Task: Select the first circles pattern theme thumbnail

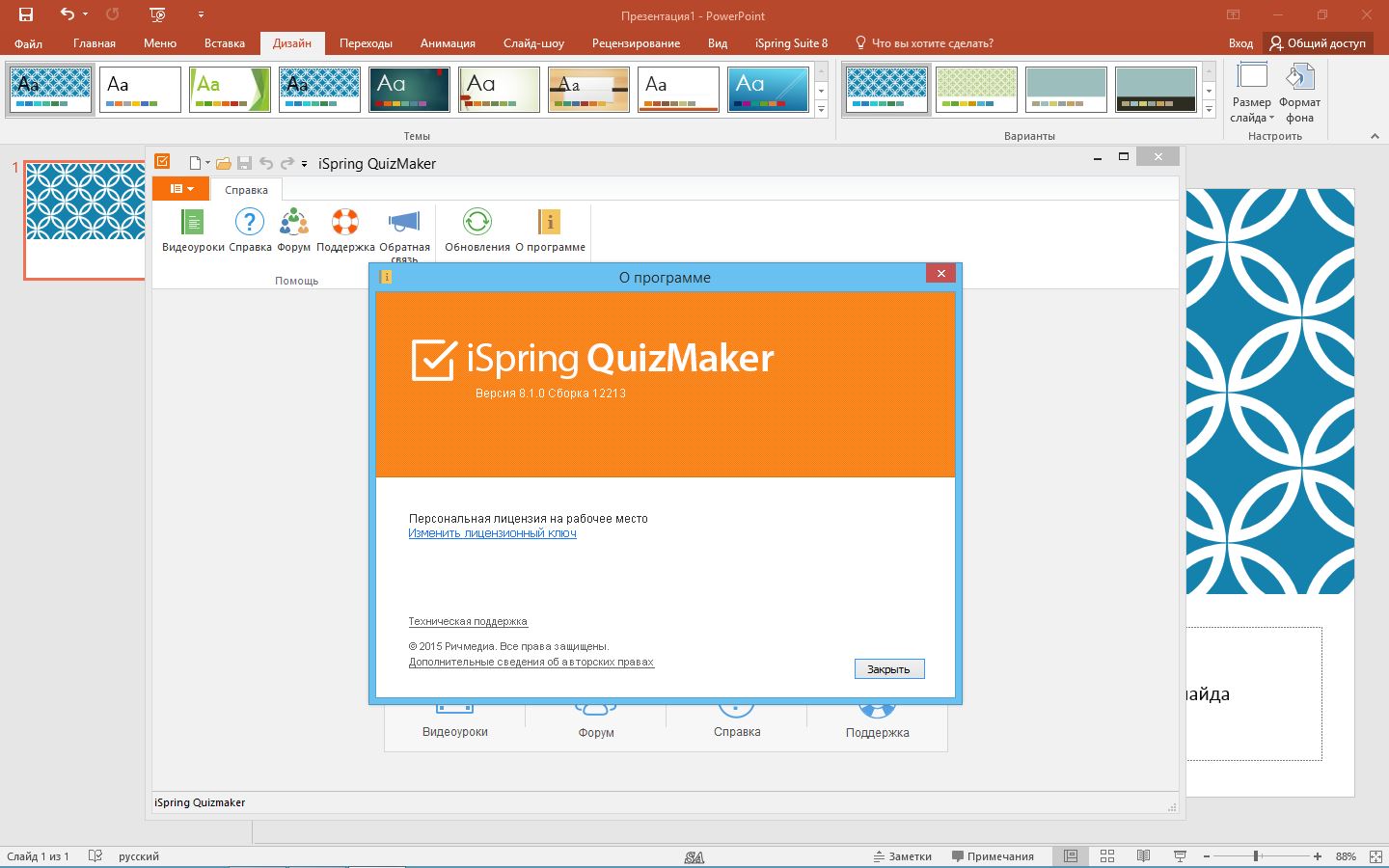Action: tap(51, 90)
